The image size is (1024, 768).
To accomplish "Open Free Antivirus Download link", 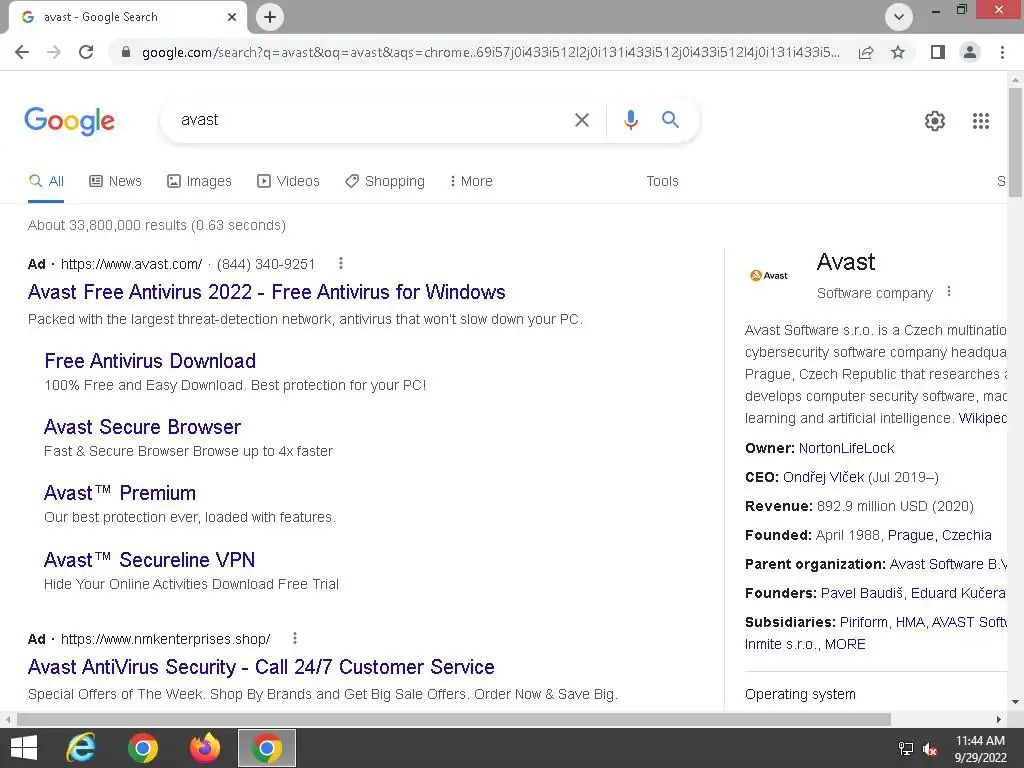I will pyautogui.click(x=150, y=361).
